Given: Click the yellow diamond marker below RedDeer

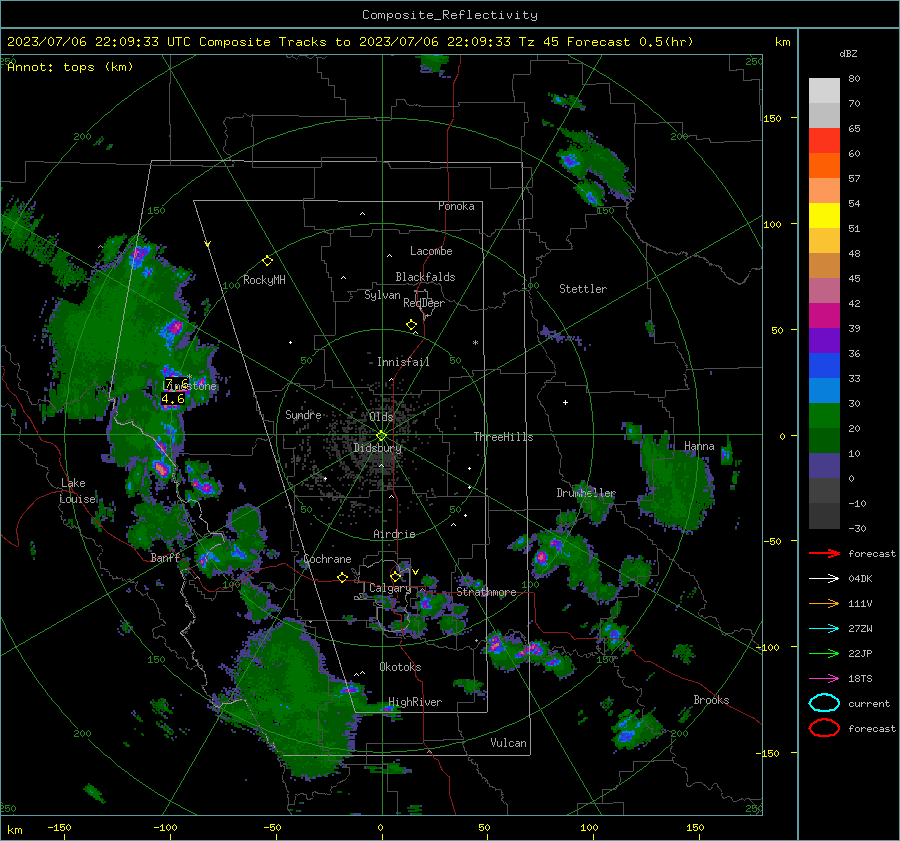Looking at the screenshot, I should (411, 325).
